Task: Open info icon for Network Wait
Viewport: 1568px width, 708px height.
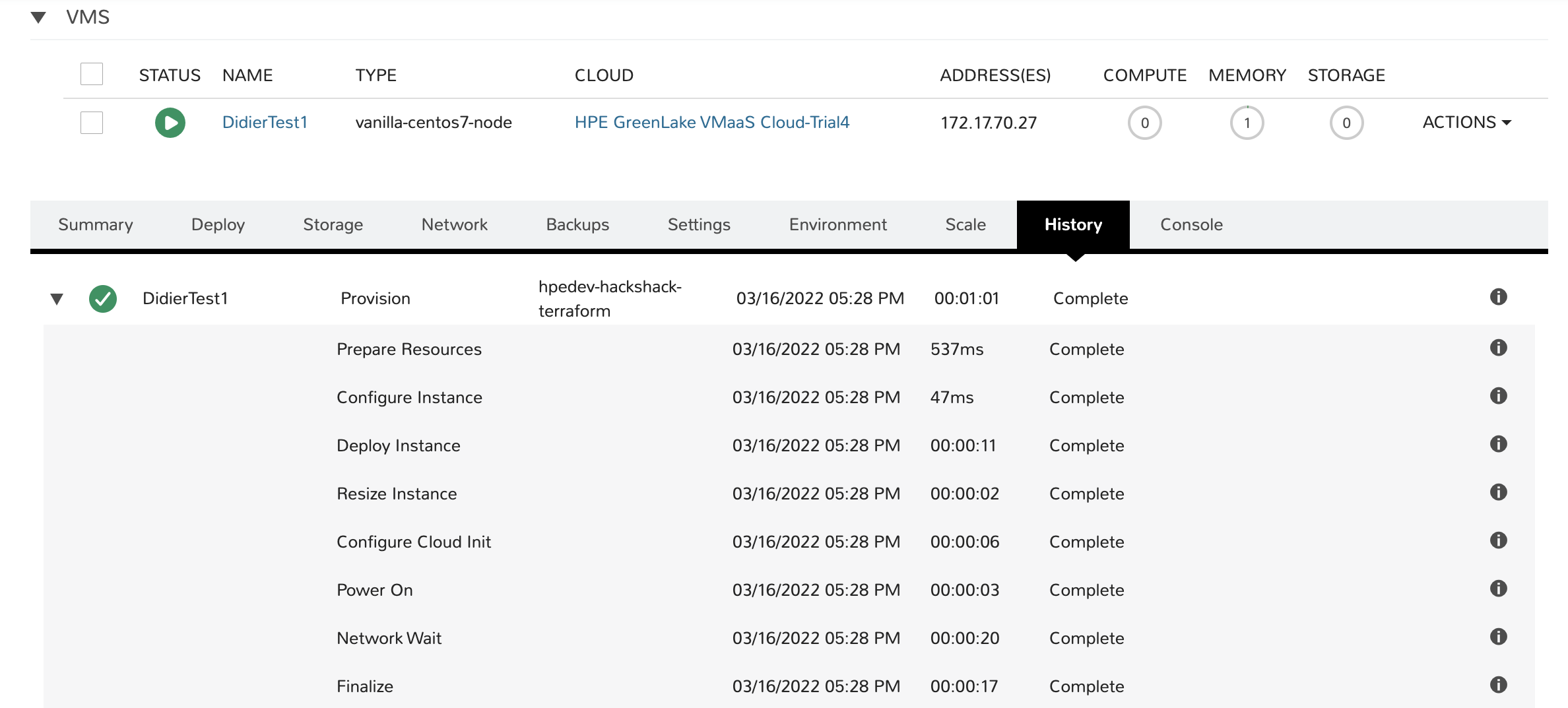Action: (x=1498, y=637)
